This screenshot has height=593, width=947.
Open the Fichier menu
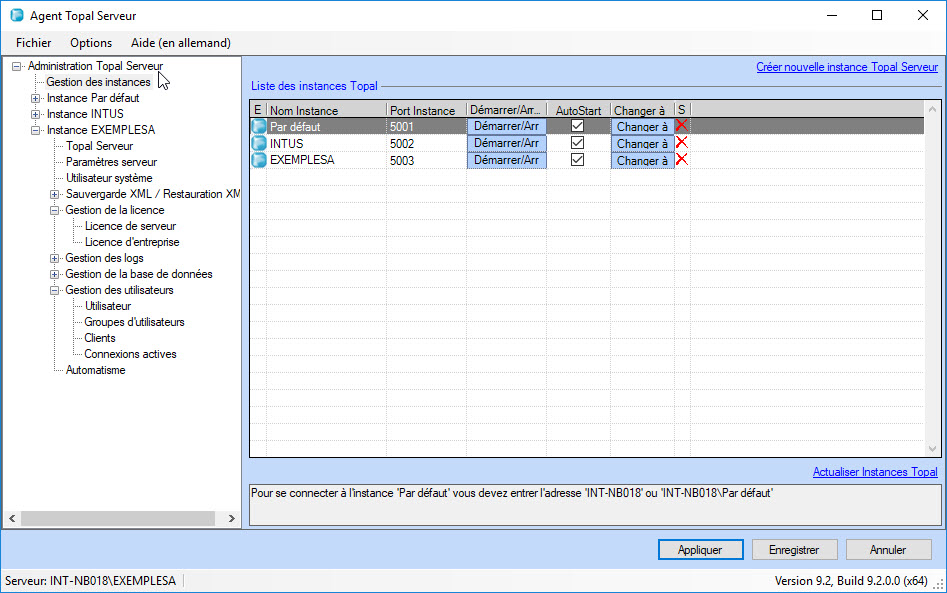point(33,43)
